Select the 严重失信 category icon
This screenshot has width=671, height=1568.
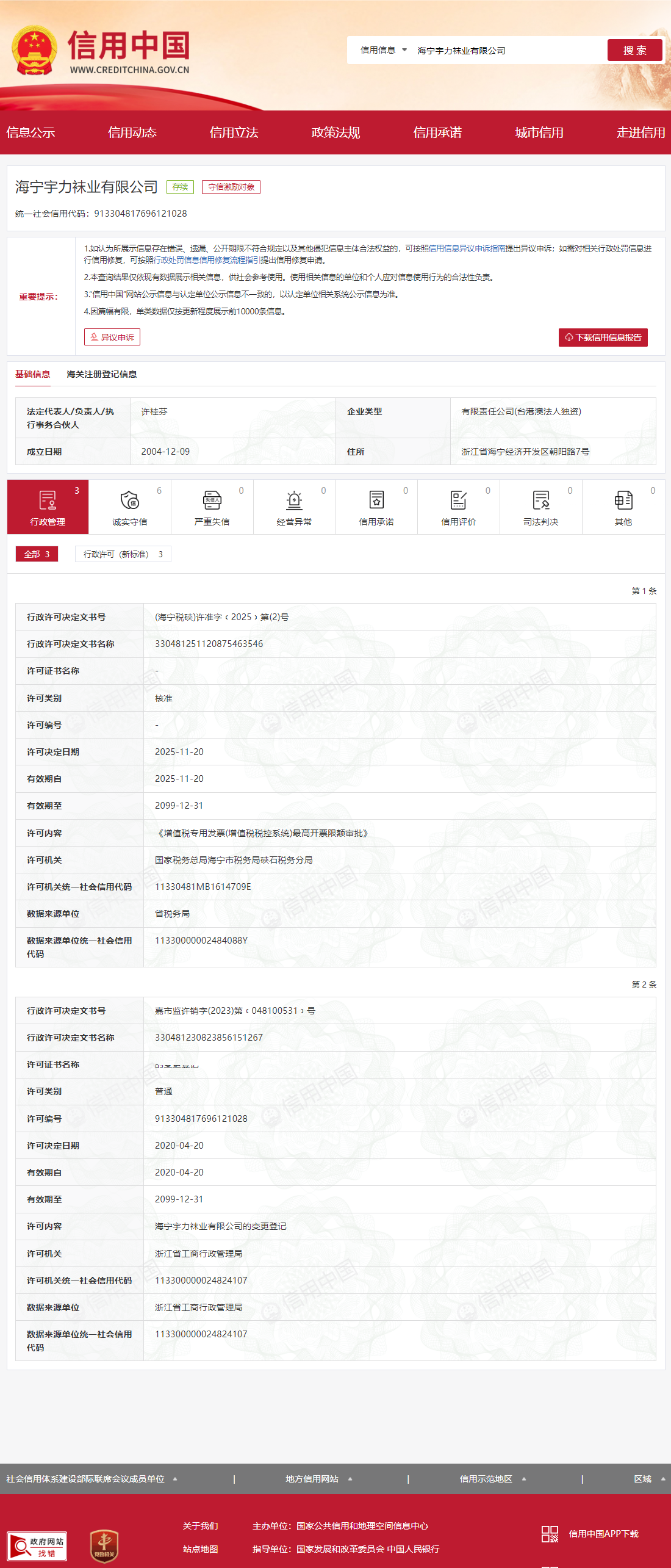tap(212, 507)
